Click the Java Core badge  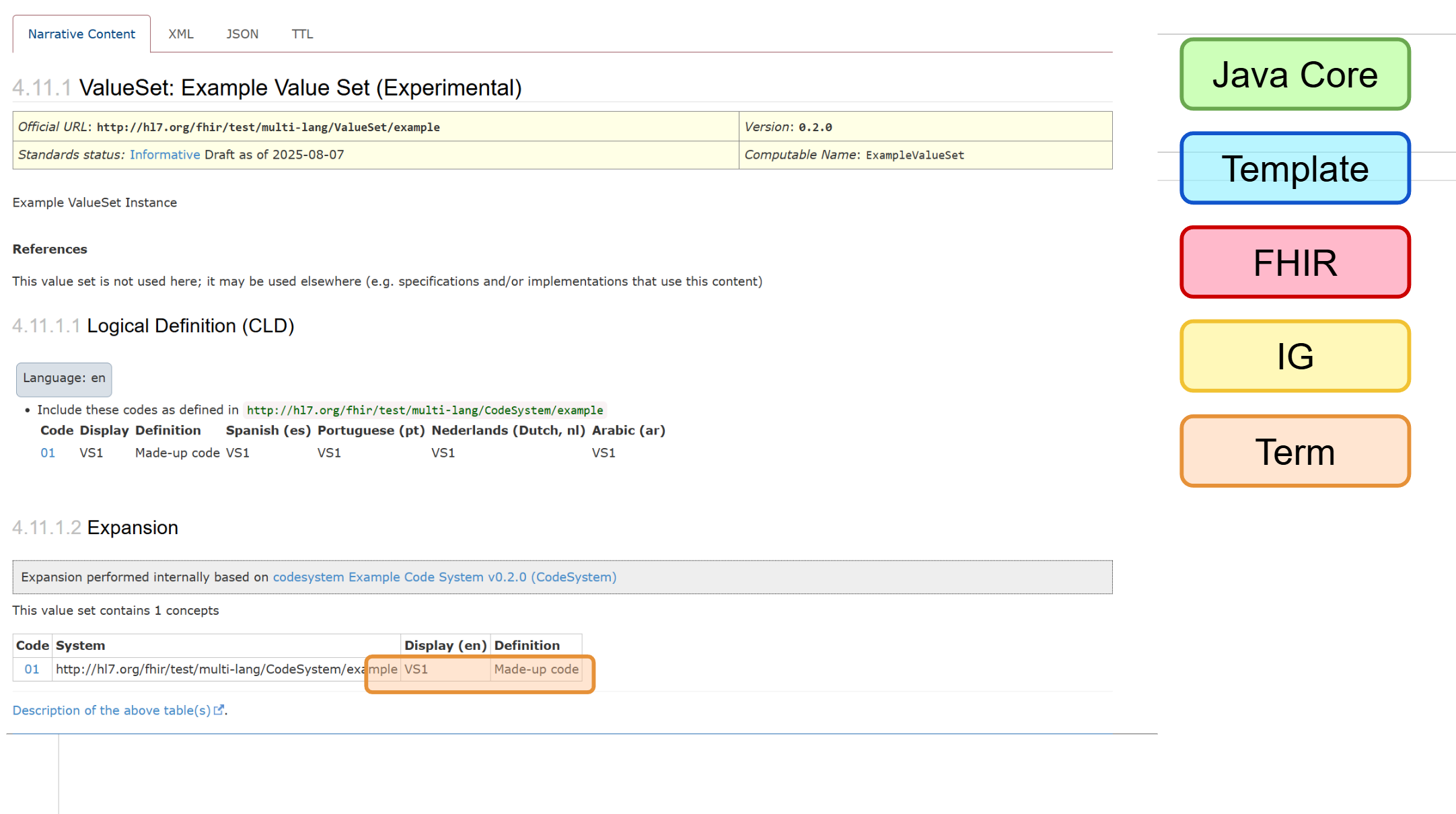pyautogui.click(x=1295, y=75)
